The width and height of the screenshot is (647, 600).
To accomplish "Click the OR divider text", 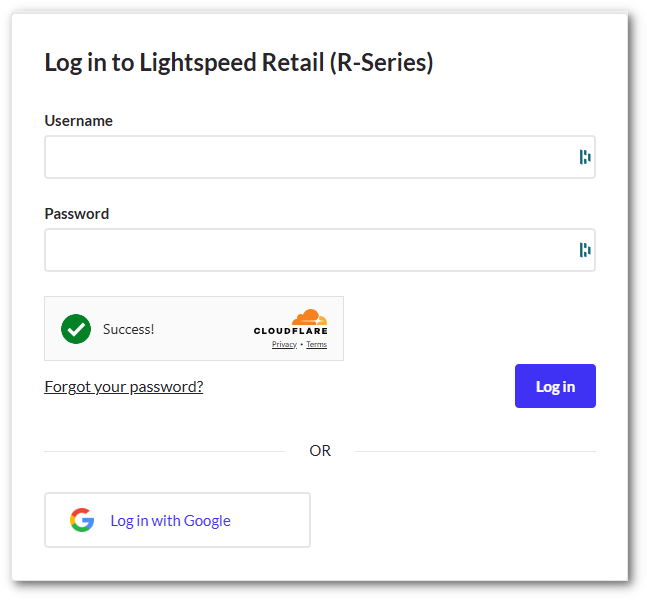I will pos(320,451).
